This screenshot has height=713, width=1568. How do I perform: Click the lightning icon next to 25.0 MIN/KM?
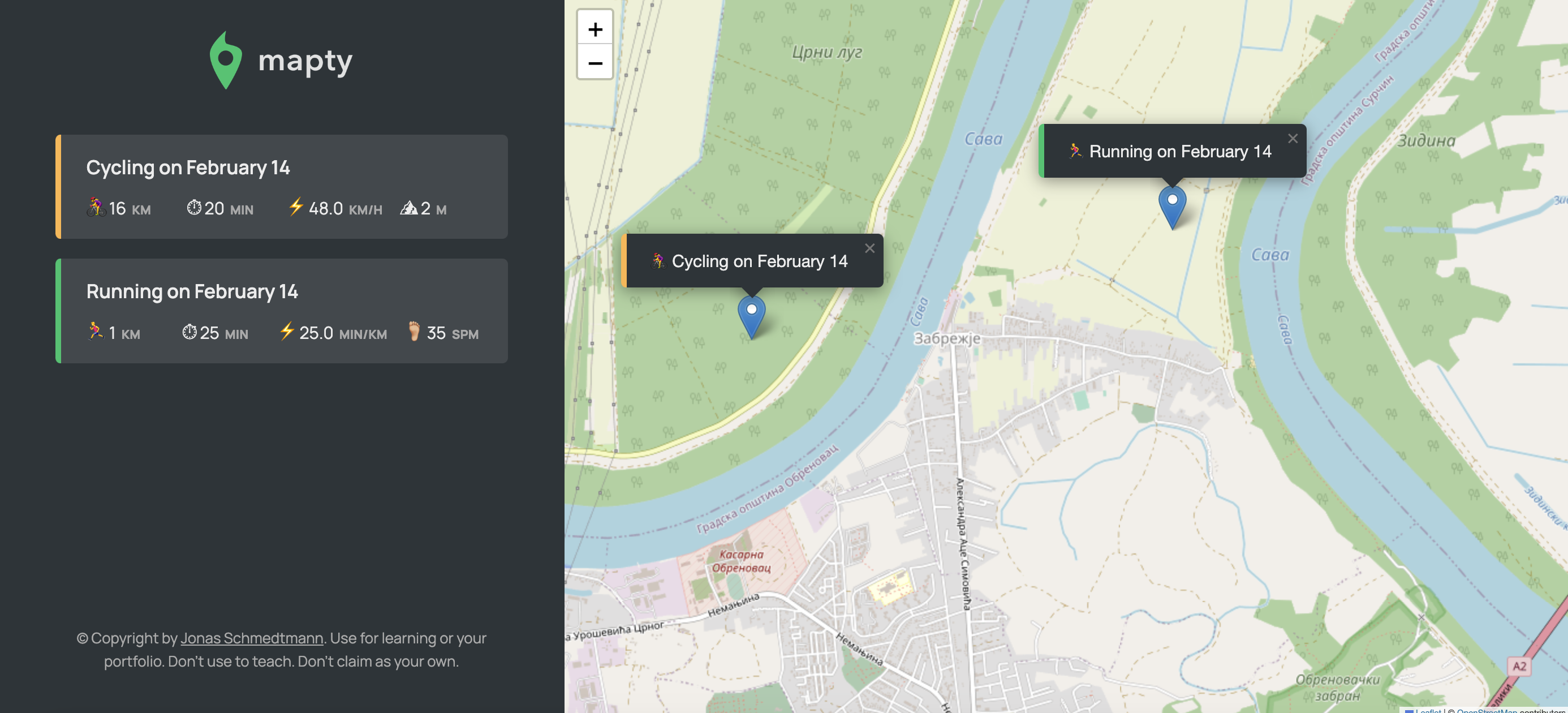pyautogui.click(x=287, y=330)
